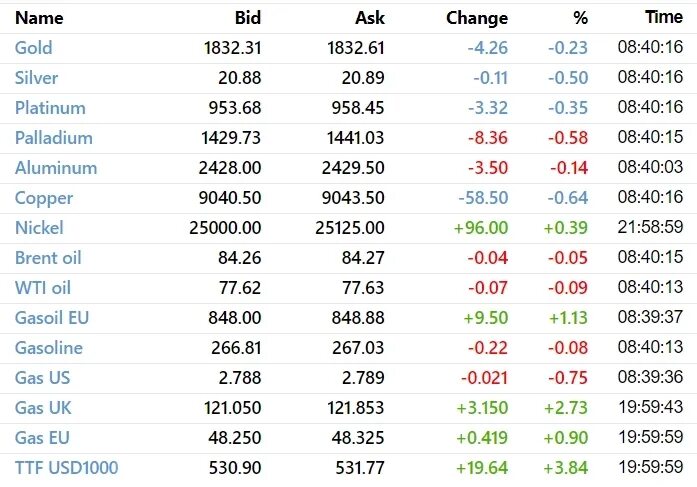
Task: Open the Gold commodity link
Action: [33, 48]
